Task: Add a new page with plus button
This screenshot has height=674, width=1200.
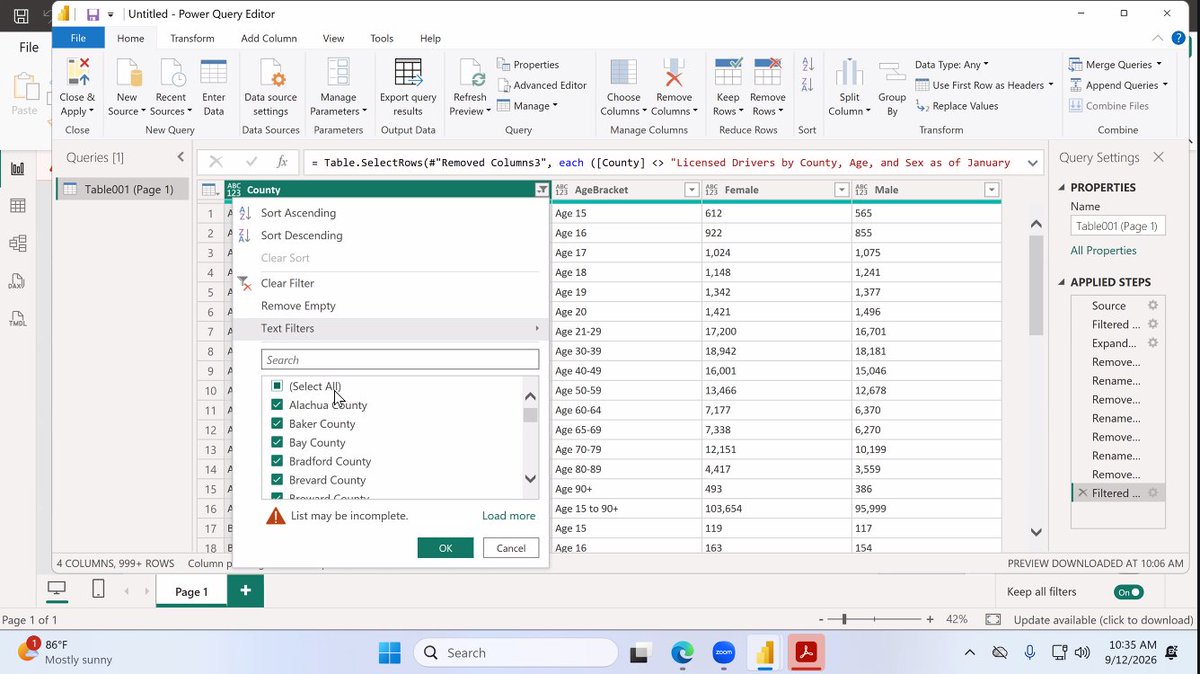Action: pos(245,591)
